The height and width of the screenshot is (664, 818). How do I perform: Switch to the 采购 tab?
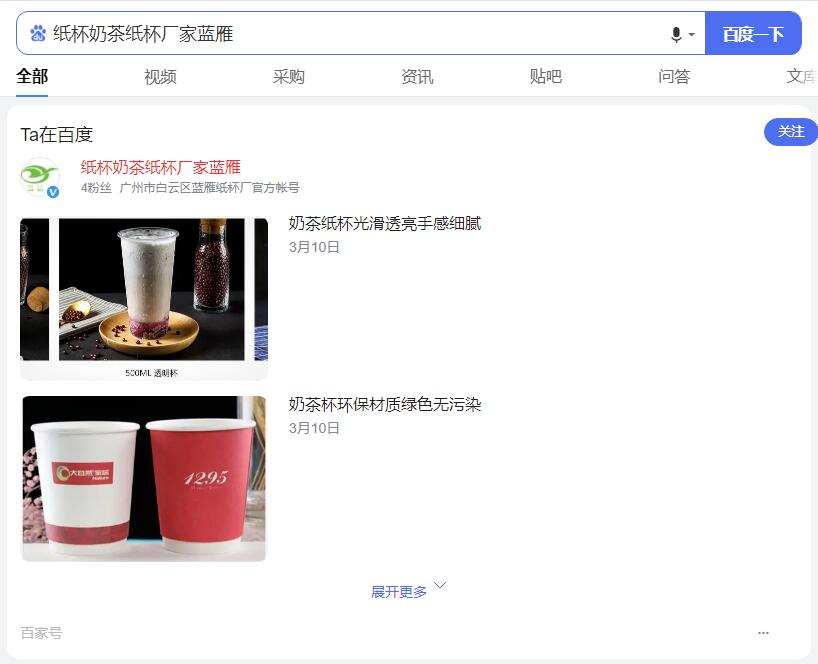coord(288,77)
